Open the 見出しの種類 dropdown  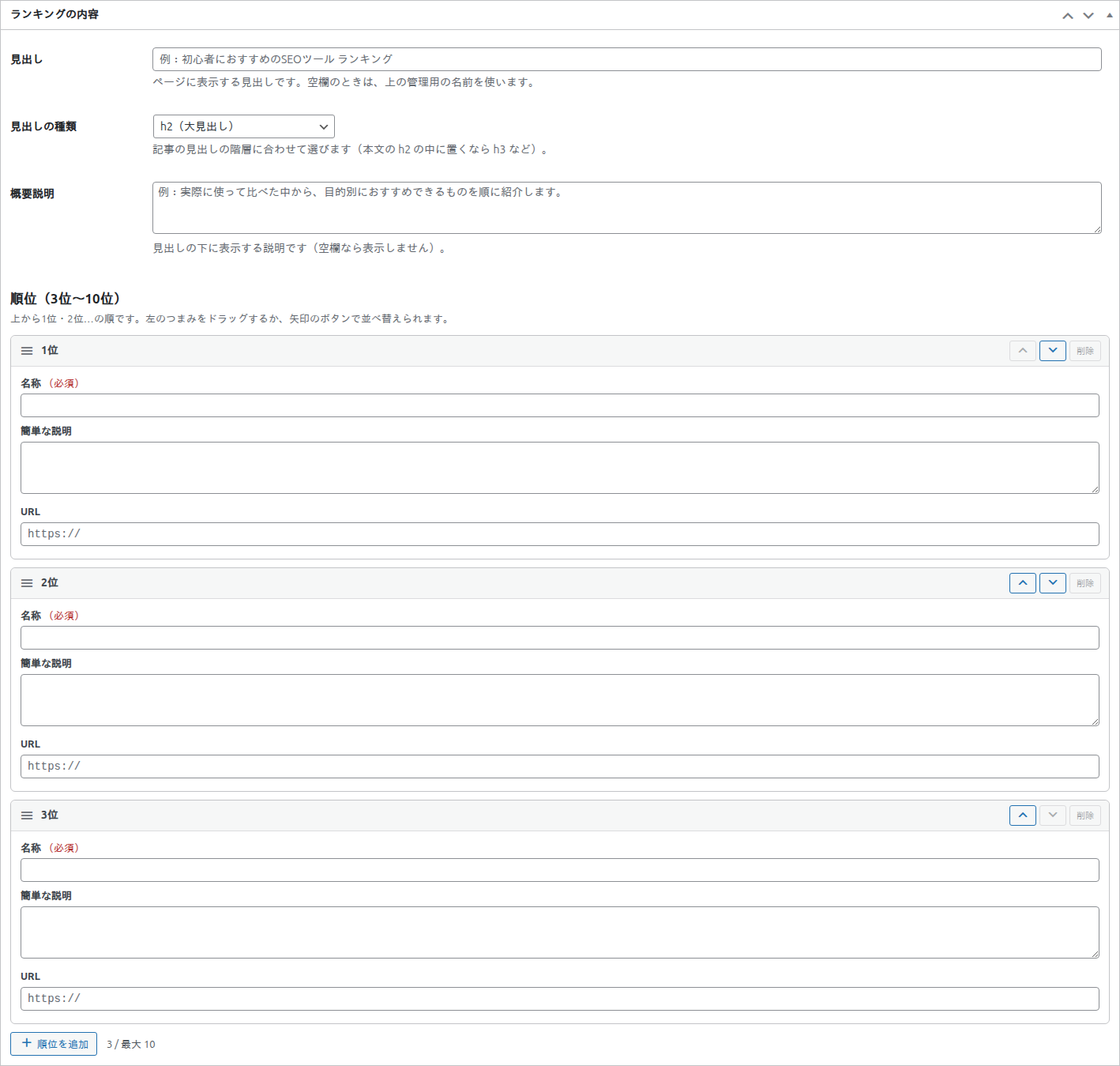[243, 126]
